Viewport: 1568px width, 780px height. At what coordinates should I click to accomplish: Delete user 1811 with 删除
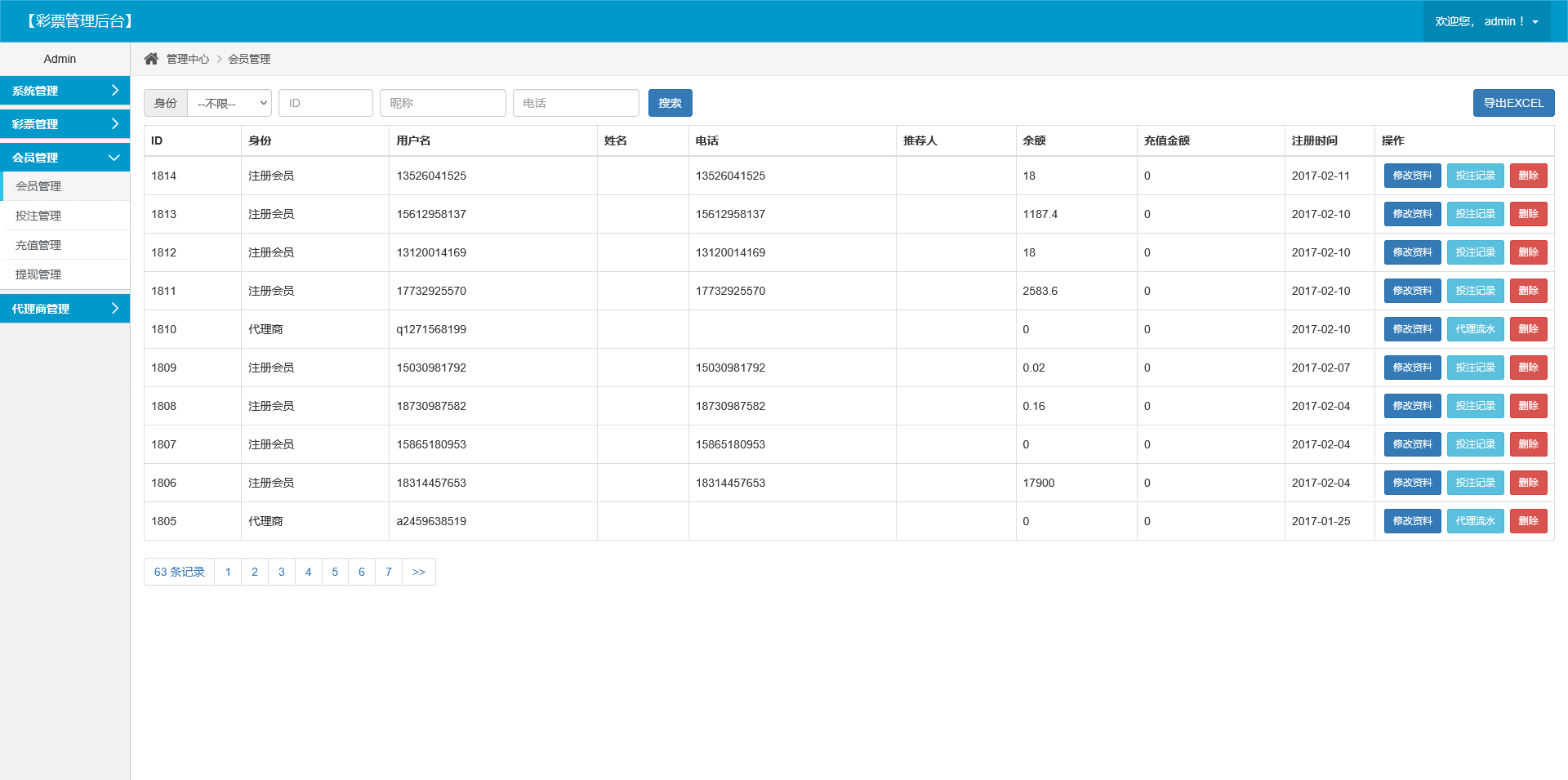click(x=1528, y=291)
